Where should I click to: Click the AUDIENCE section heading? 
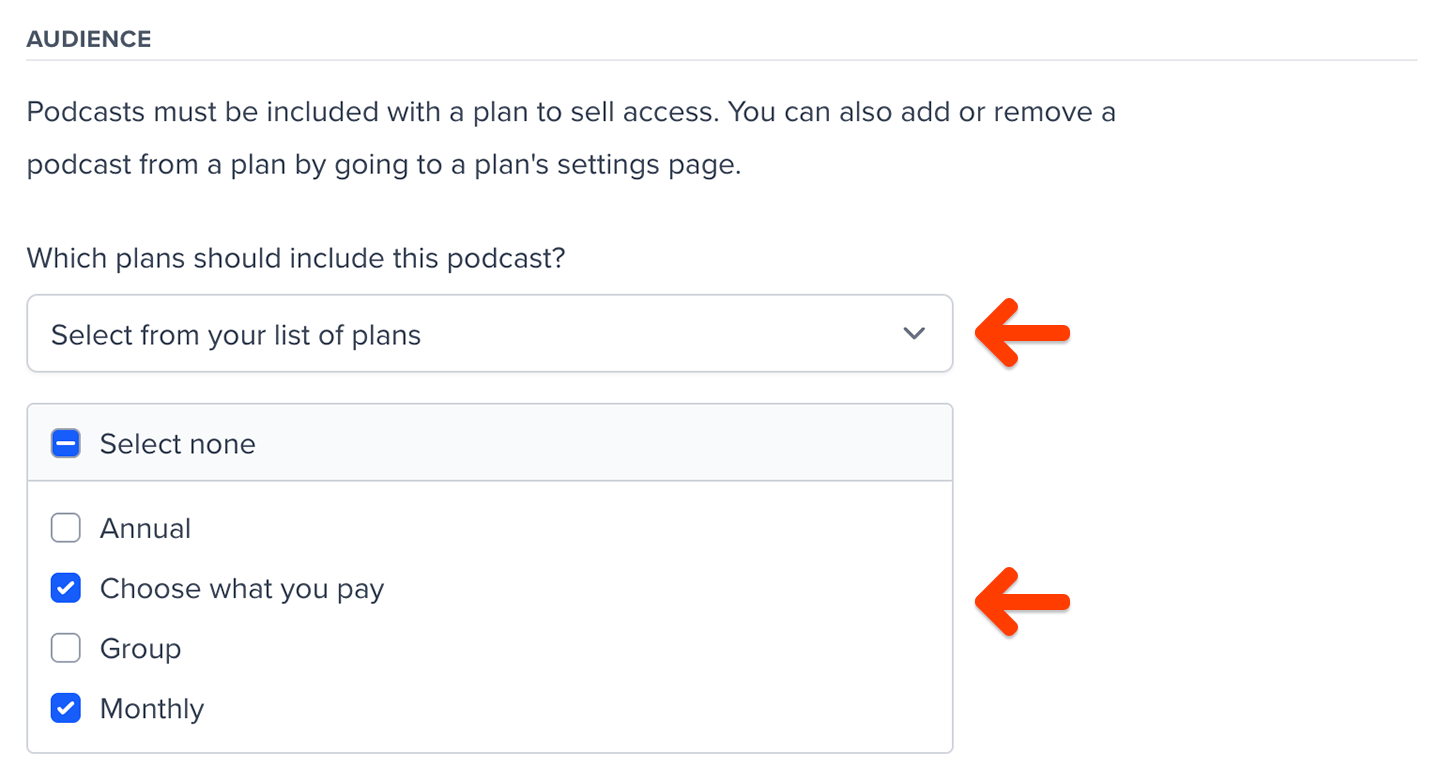(89, 38)
